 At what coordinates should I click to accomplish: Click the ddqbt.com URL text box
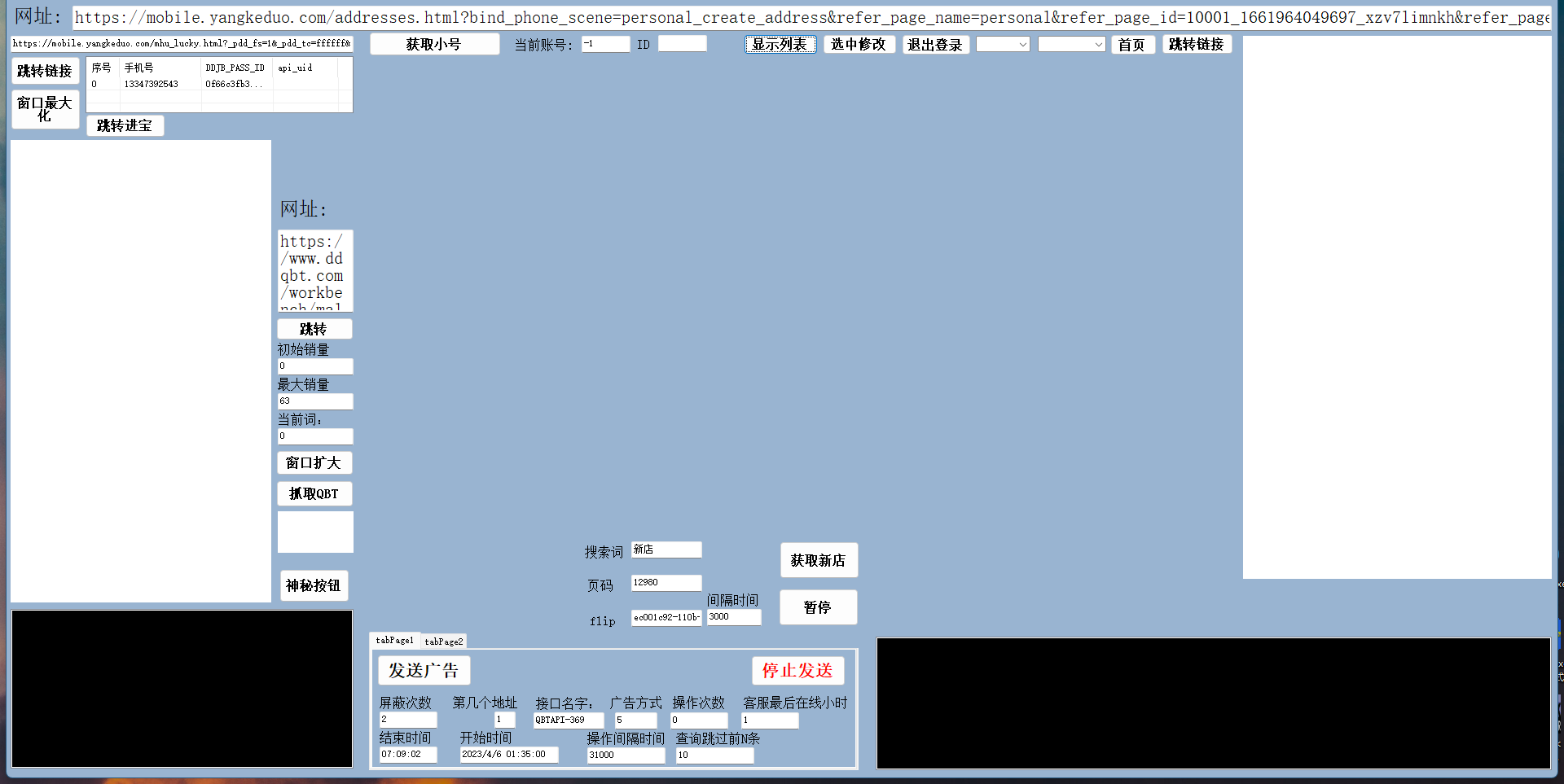(x=315, y=270)
